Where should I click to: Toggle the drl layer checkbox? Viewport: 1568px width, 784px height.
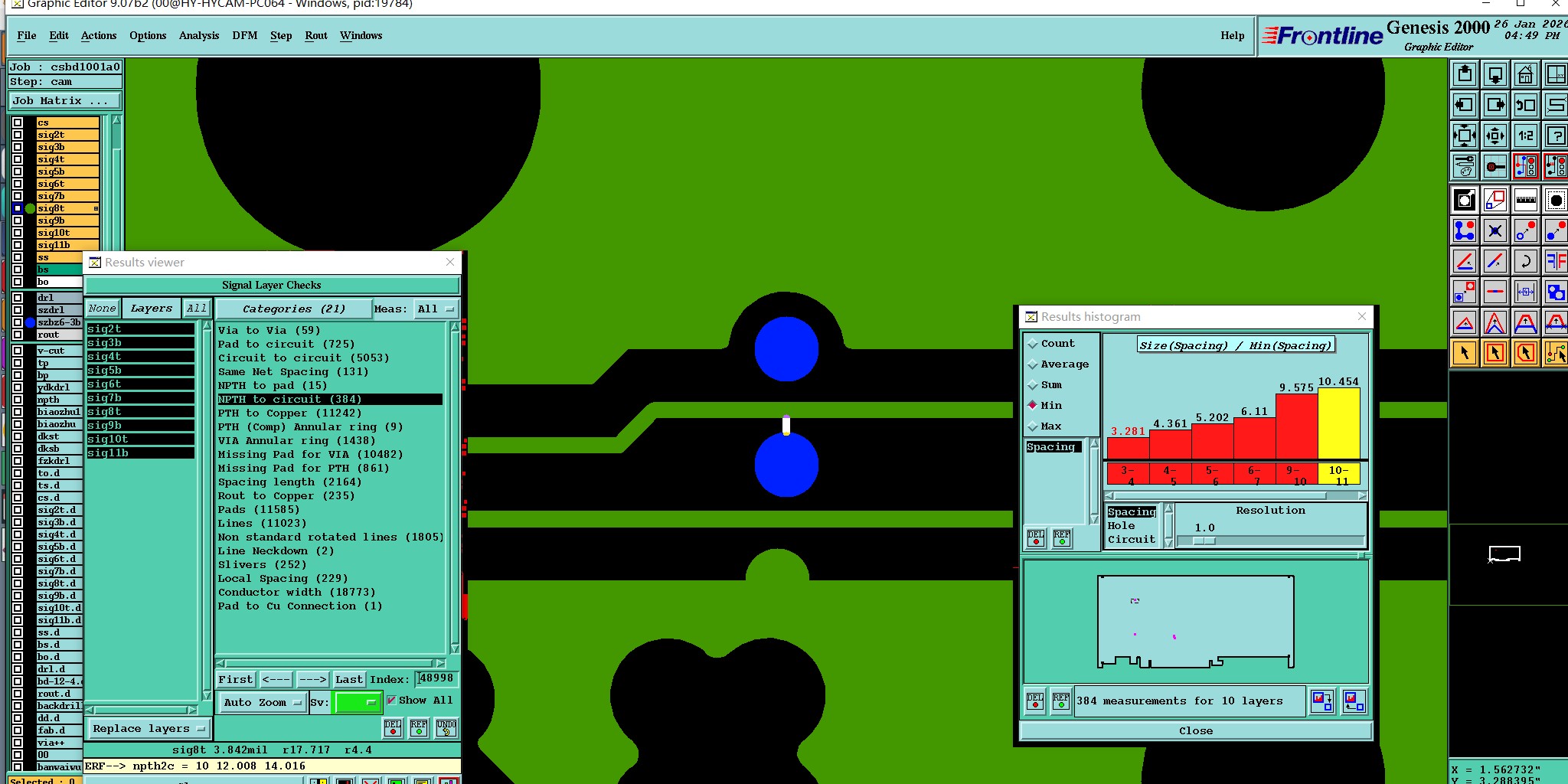(18, 298)
